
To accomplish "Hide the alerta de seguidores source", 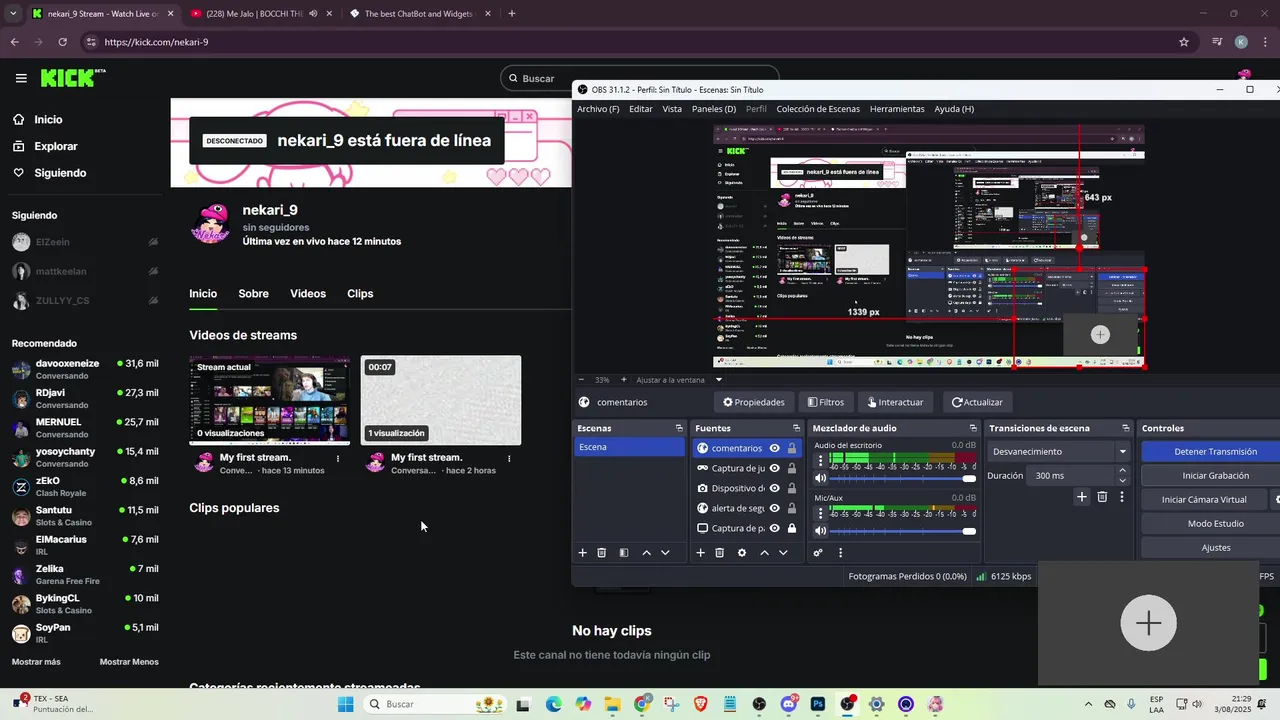I will click(x=774, y=508).
